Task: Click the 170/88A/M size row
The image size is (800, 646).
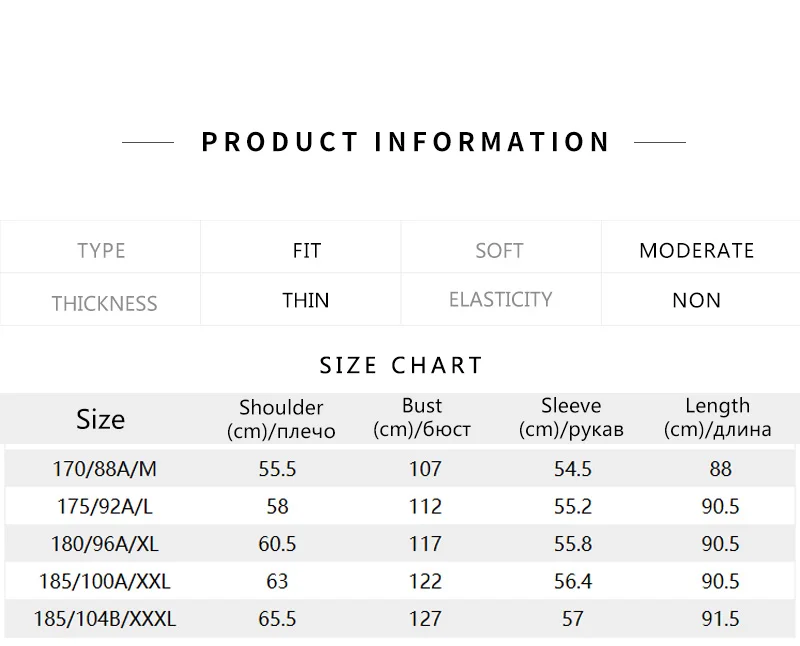Action: (x=104, y=468)
